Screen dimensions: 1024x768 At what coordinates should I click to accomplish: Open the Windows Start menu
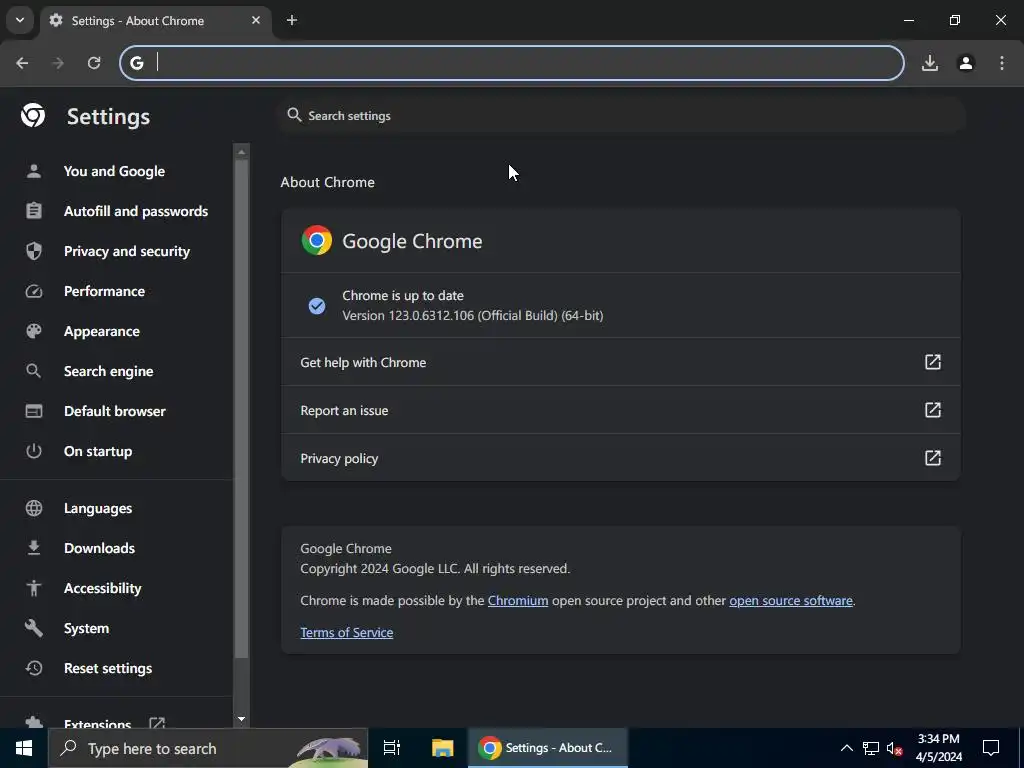24,748
